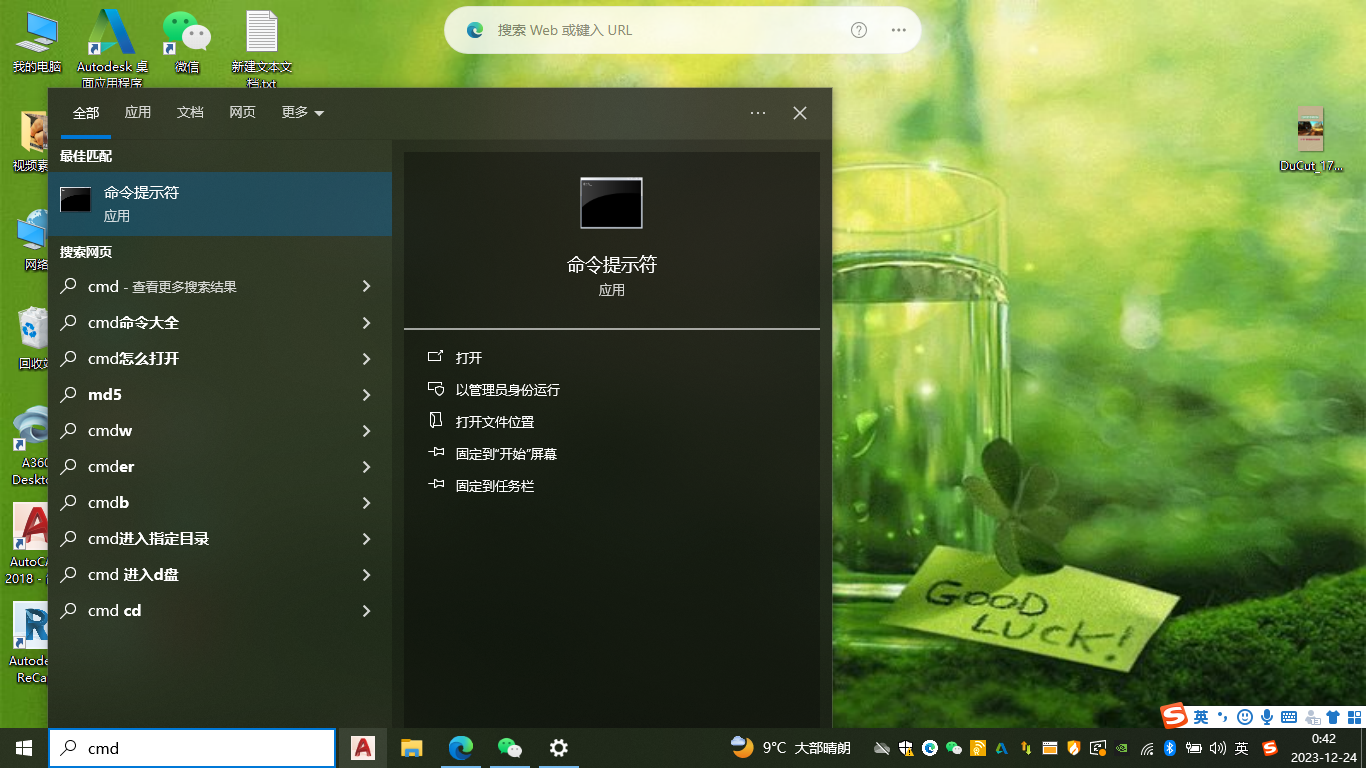1366x768 pixels.
Task: Expand the cmd cd suggestion chevron
Action: tap(366, 611)
